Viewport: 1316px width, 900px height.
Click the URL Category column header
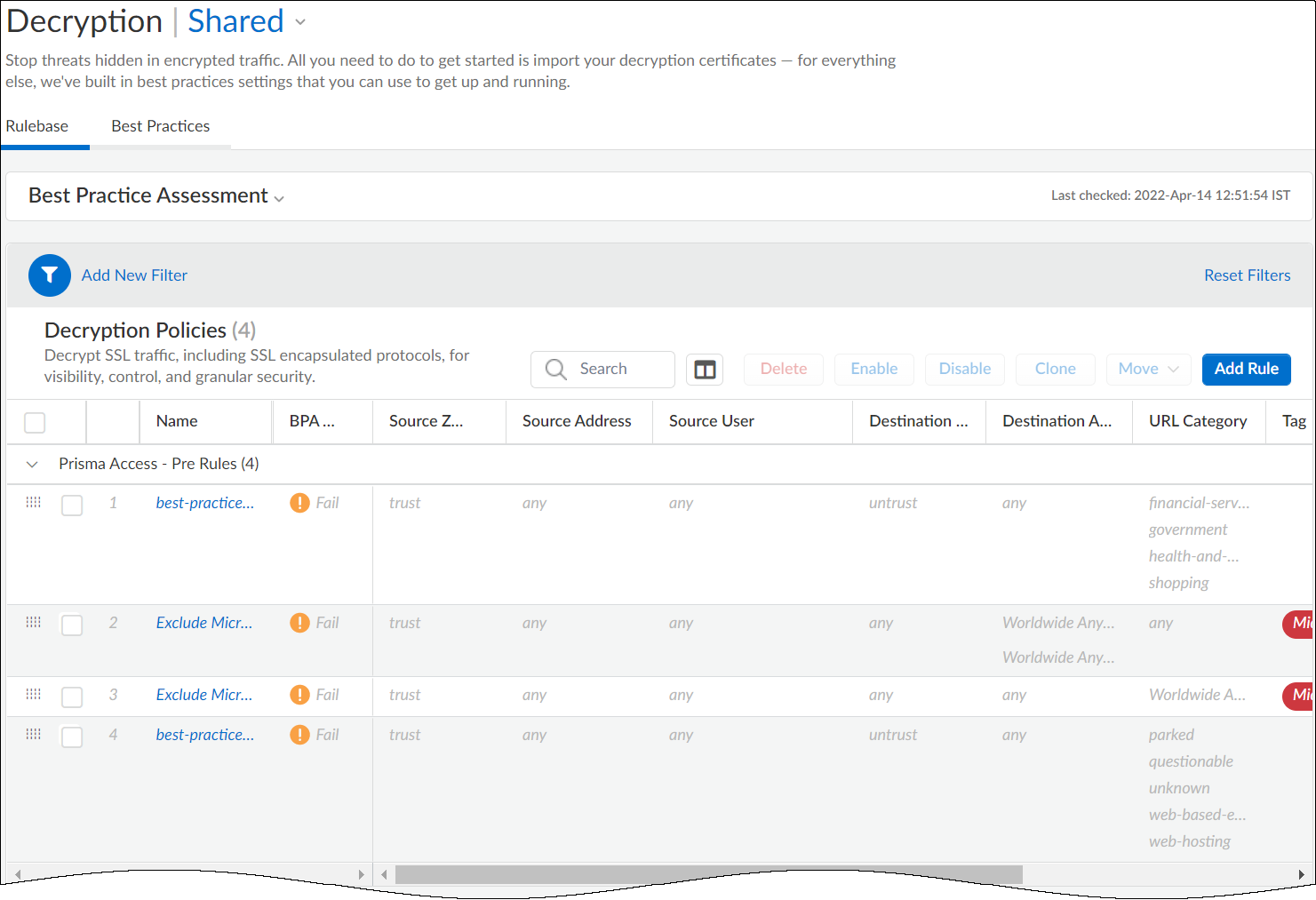click(1198, 421)
